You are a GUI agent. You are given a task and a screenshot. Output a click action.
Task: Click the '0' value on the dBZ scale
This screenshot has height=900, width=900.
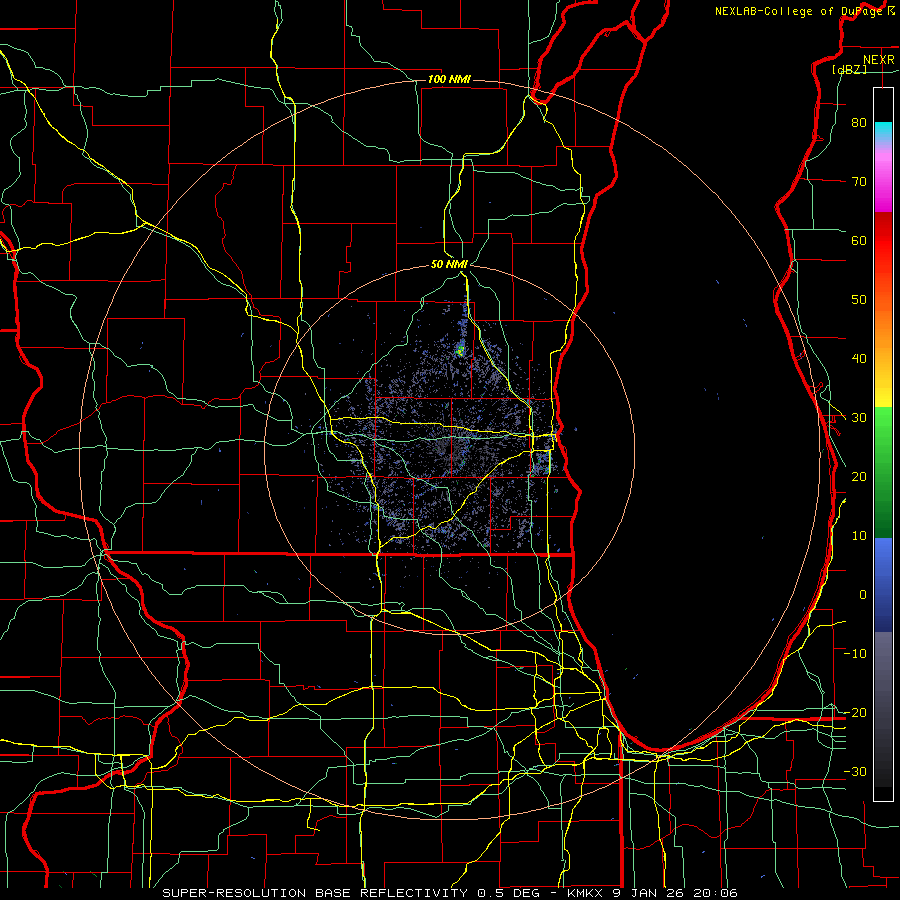click(x=863, y=595)
